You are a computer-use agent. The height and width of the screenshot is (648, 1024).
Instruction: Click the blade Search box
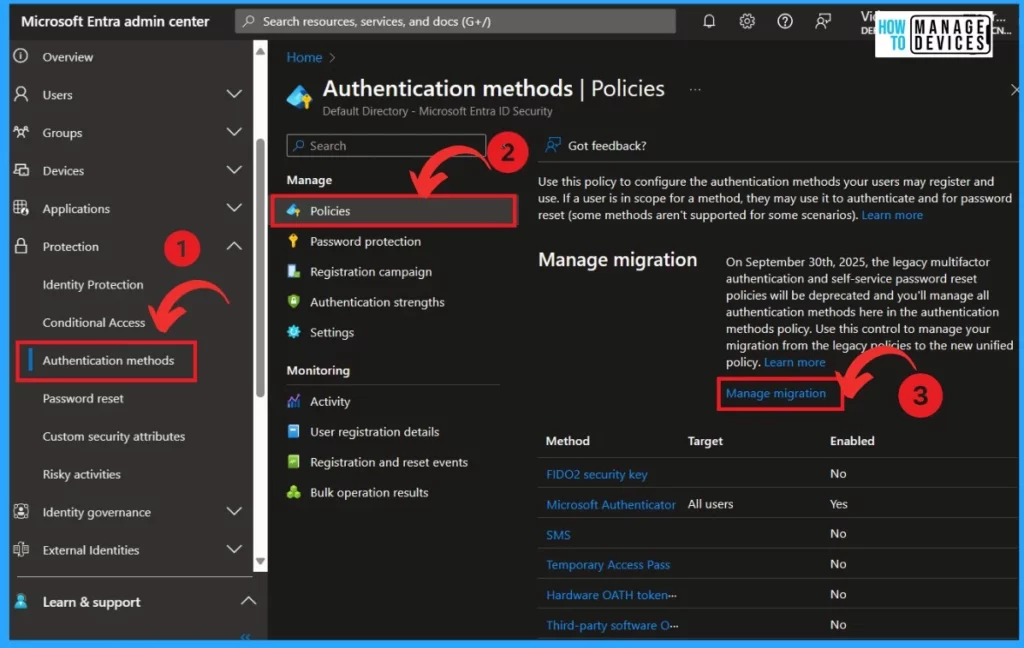click(386, 145)
